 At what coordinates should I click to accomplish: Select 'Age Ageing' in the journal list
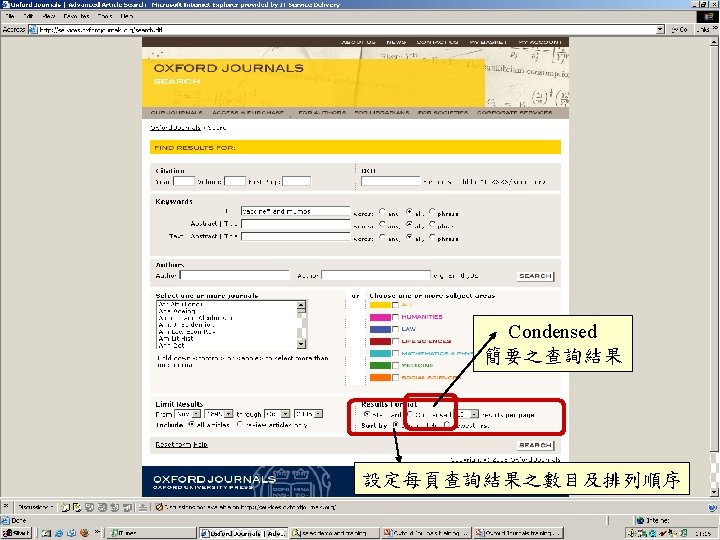click(x=177, y=311)
